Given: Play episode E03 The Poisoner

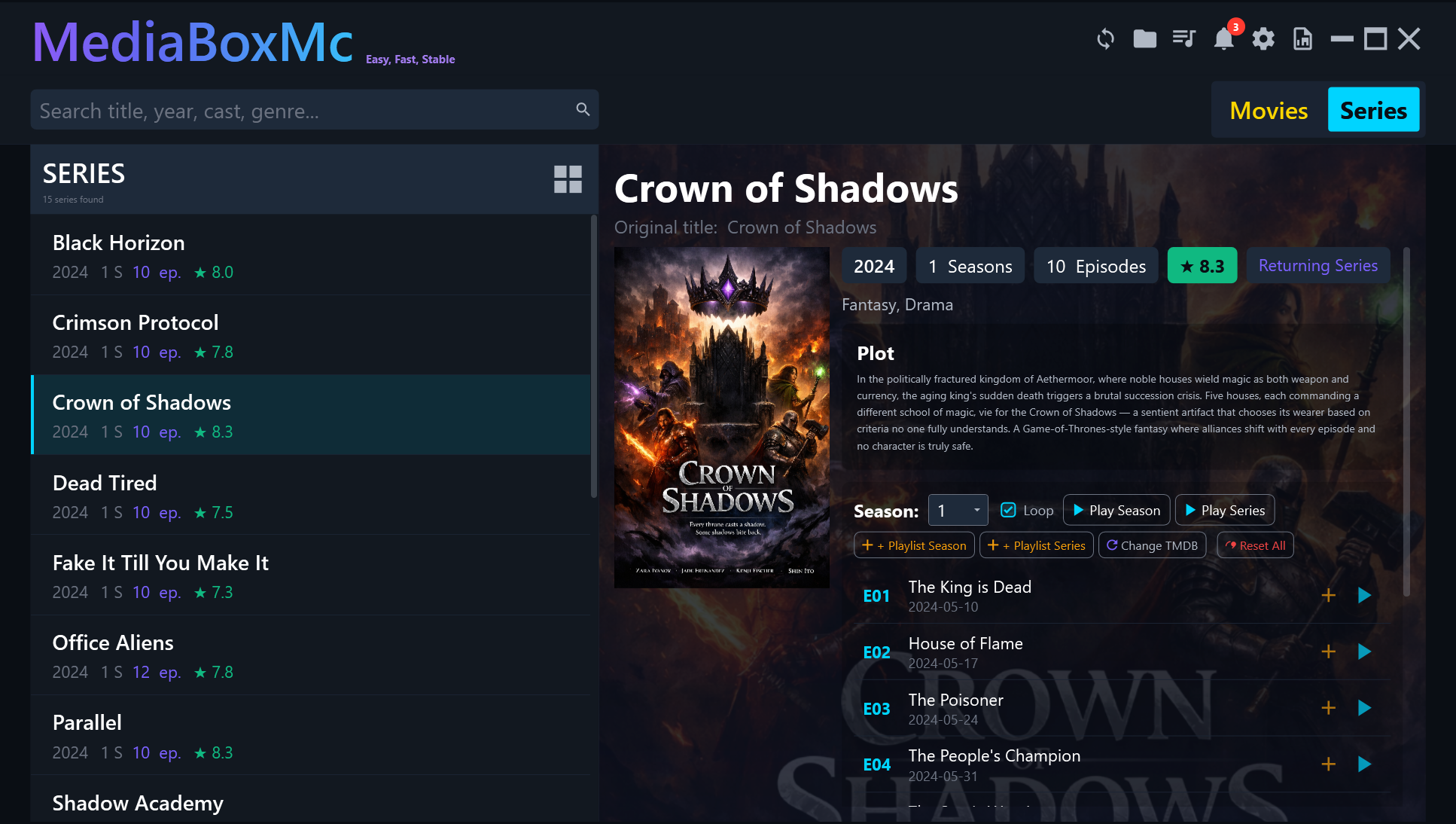Looking at the screenshot, I should coord(1364,708).
